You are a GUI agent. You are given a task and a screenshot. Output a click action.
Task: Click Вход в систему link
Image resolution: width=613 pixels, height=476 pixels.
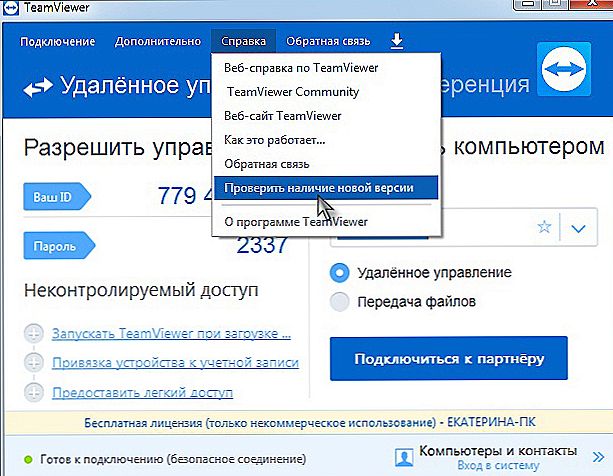click(498, 465)
